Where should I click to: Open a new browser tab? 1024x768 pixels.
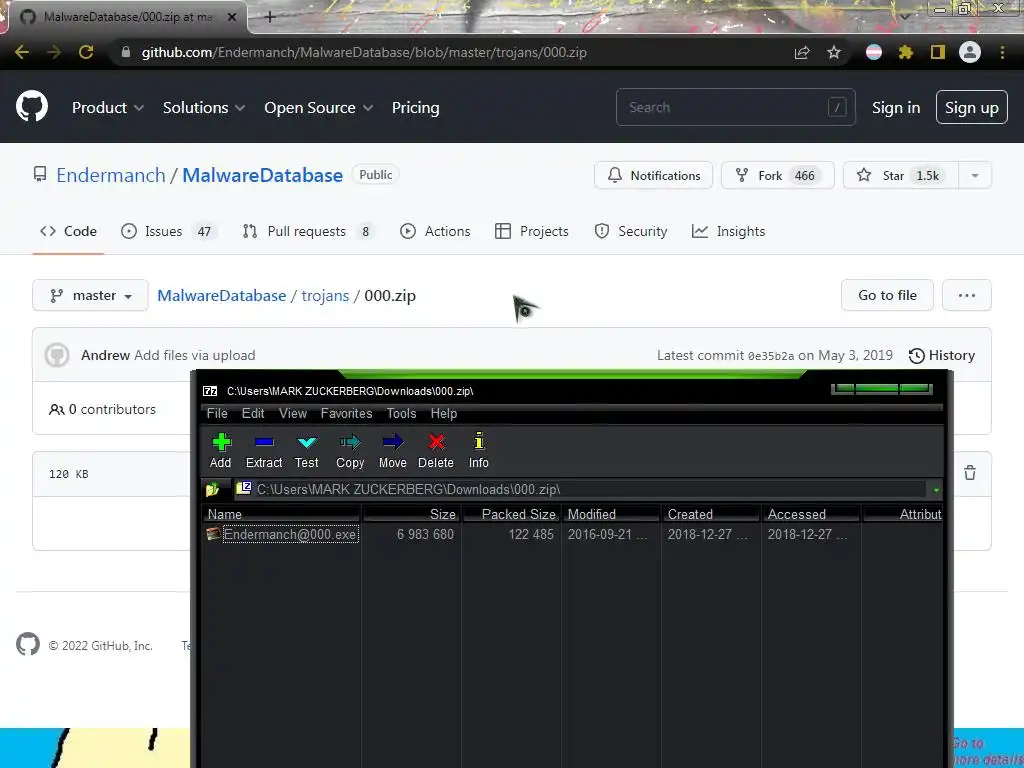[x=270, y=17]
